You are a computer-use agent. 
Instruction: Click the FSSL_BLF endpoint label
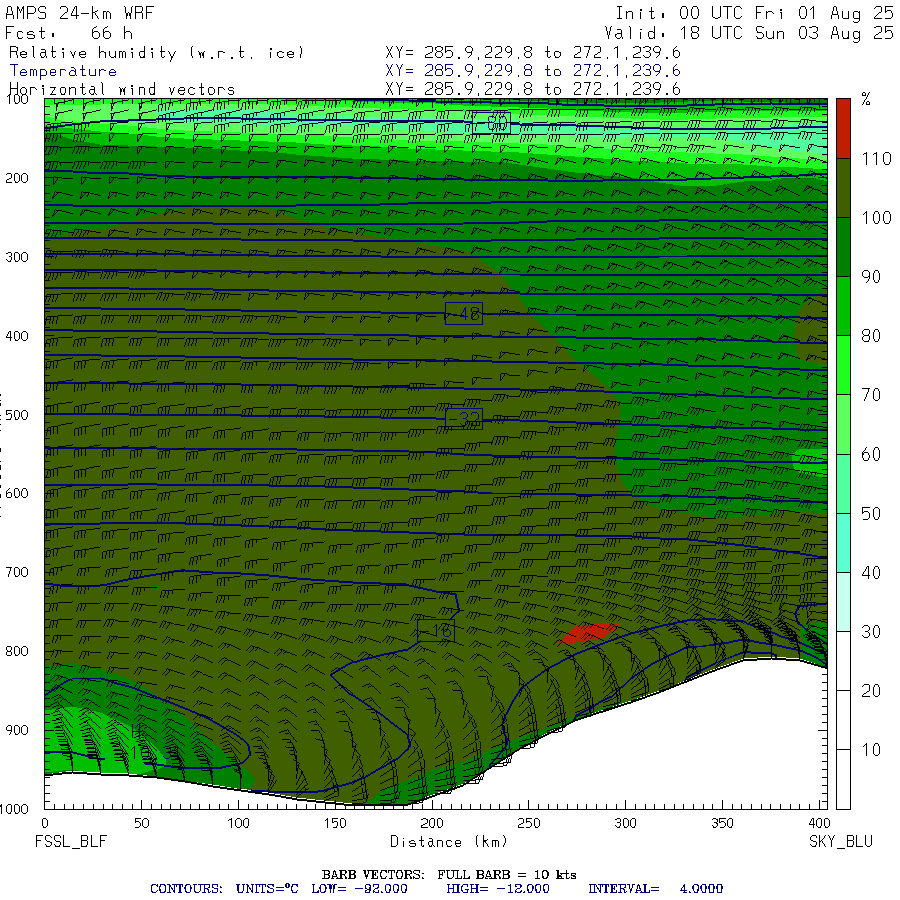tap(71, 842)
